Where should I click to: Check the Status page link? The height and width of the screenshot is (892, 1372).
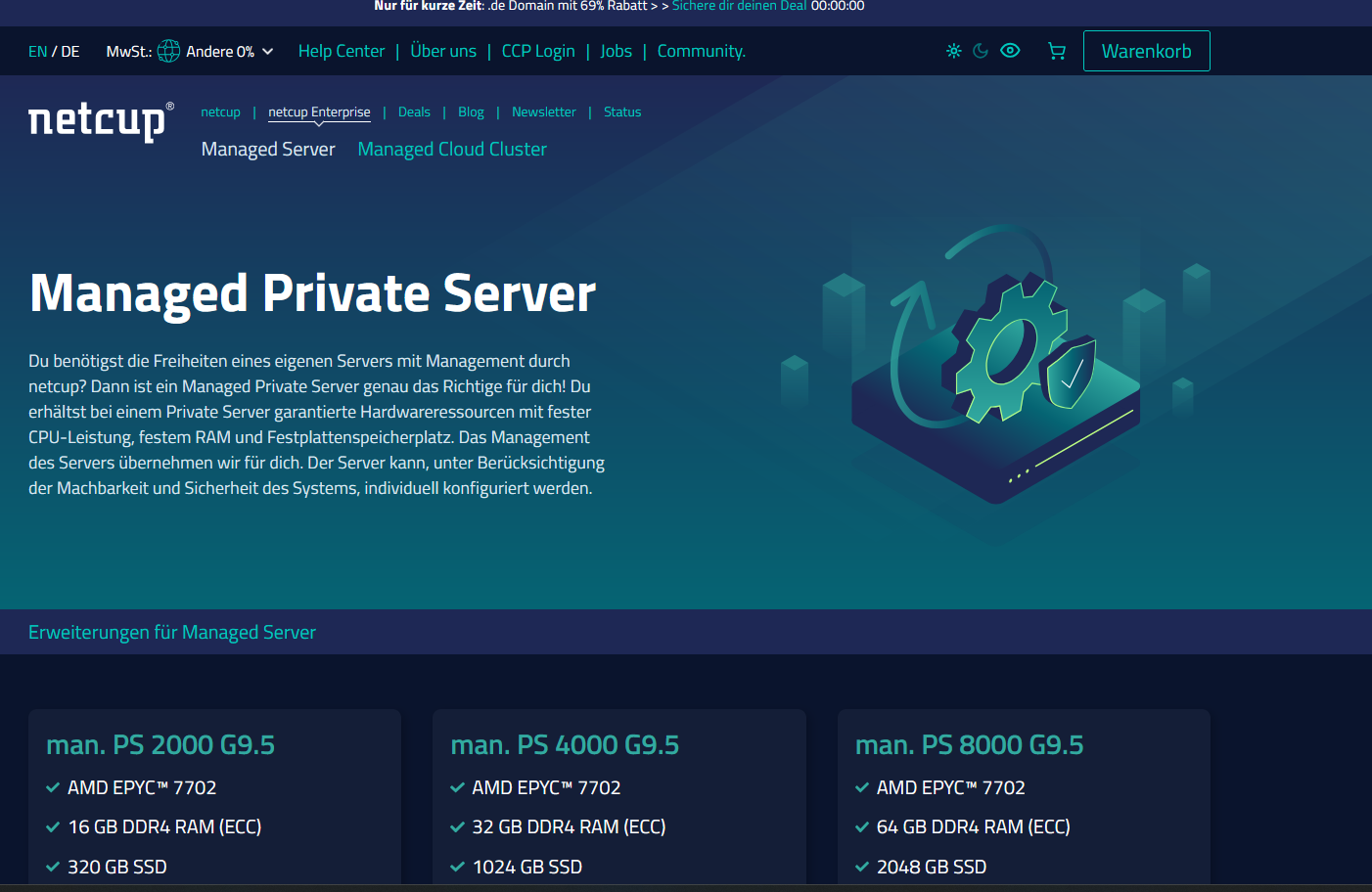622,112
